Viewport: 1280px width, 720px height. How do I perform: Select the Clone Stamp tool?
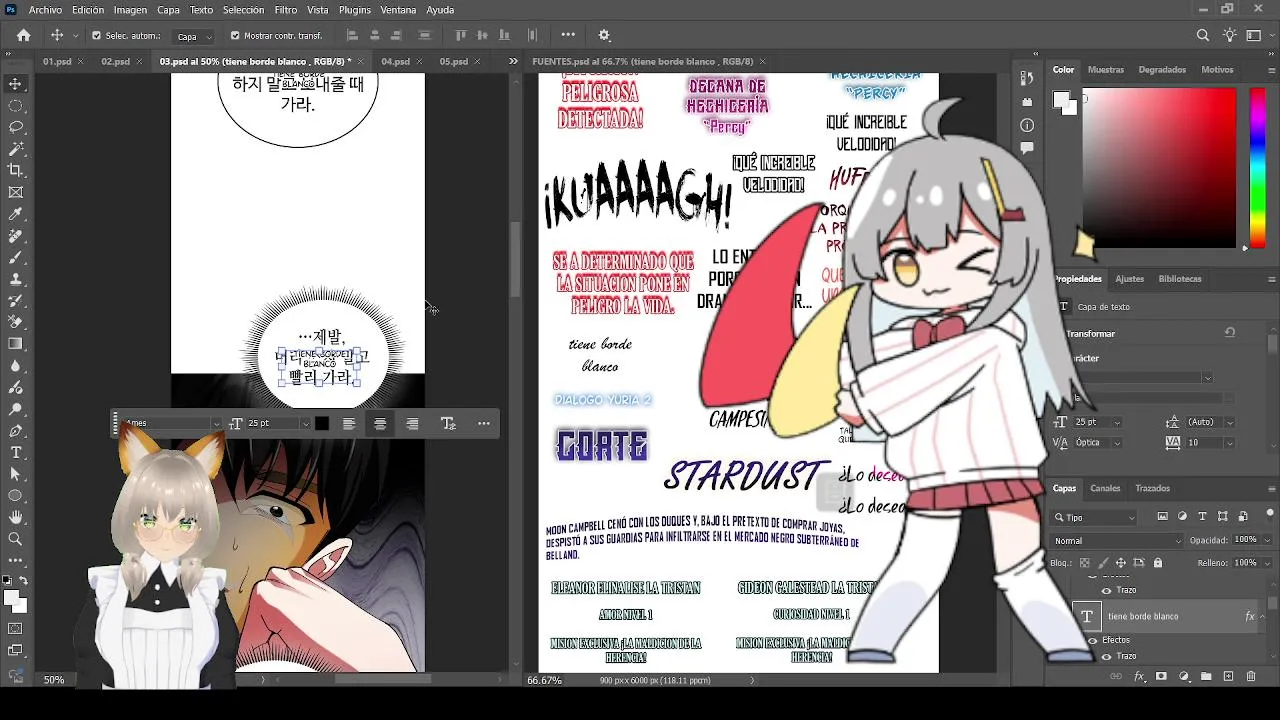(15, 279)
